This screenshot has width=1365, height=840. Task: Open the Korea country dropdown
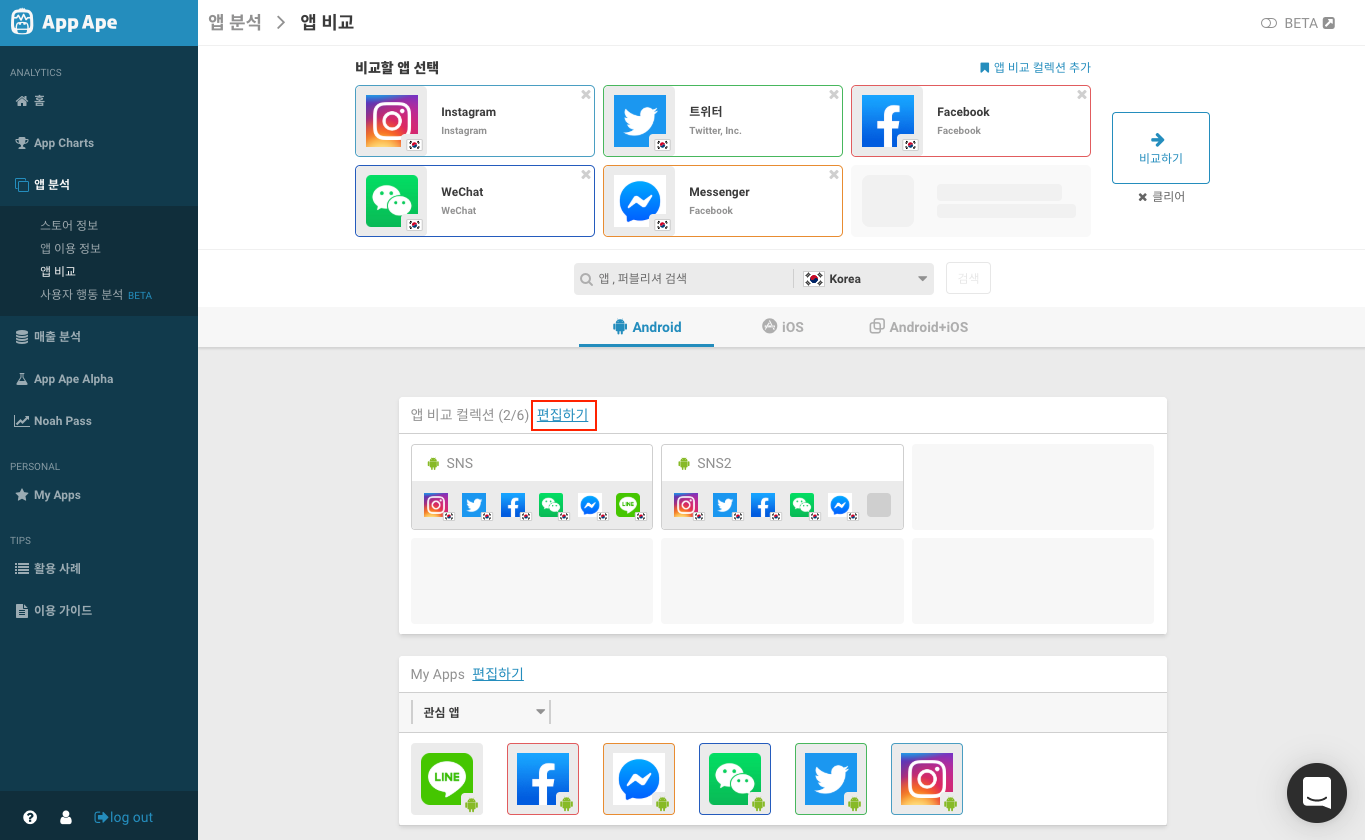[x=864, y=279]
